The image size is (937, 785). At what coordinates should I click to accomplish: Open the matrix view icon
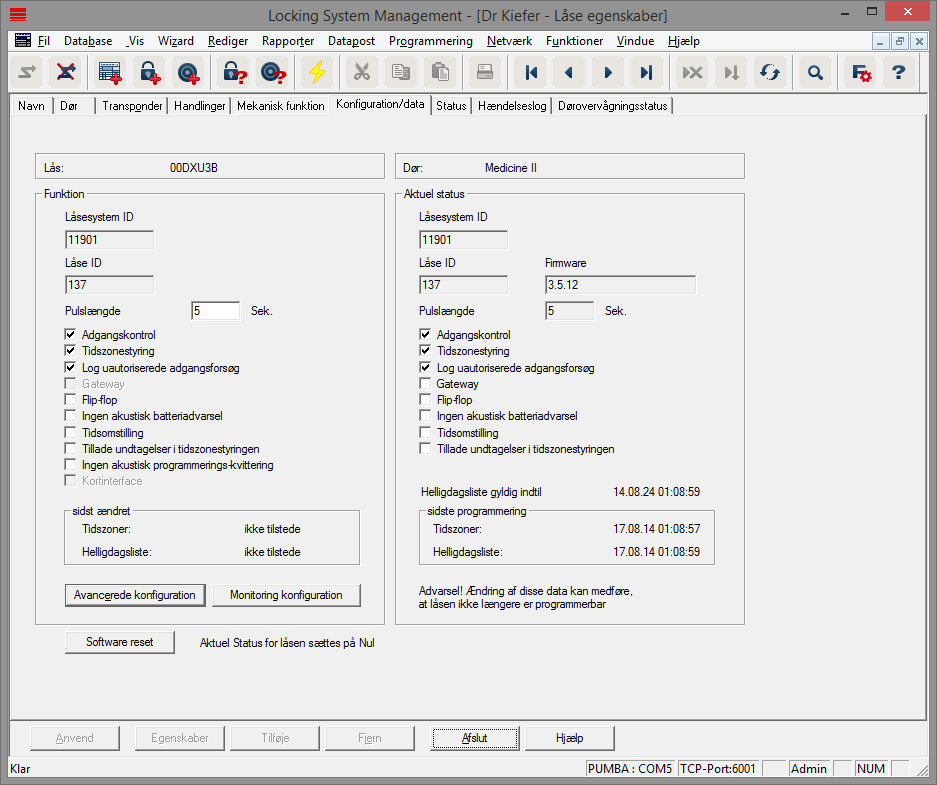click(110, 72)
